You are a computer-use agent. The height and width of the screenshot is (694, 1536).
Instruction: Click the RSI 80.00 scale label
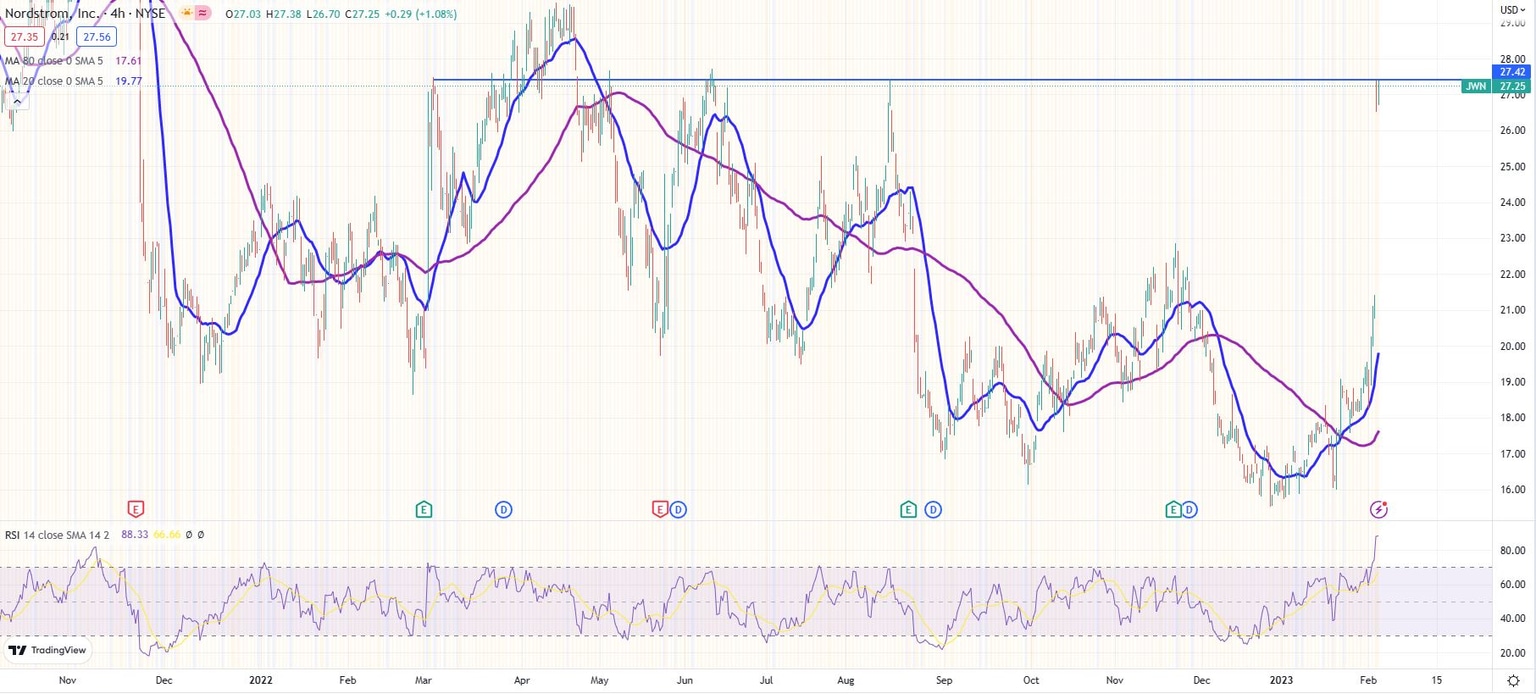tap(1511, 550)
